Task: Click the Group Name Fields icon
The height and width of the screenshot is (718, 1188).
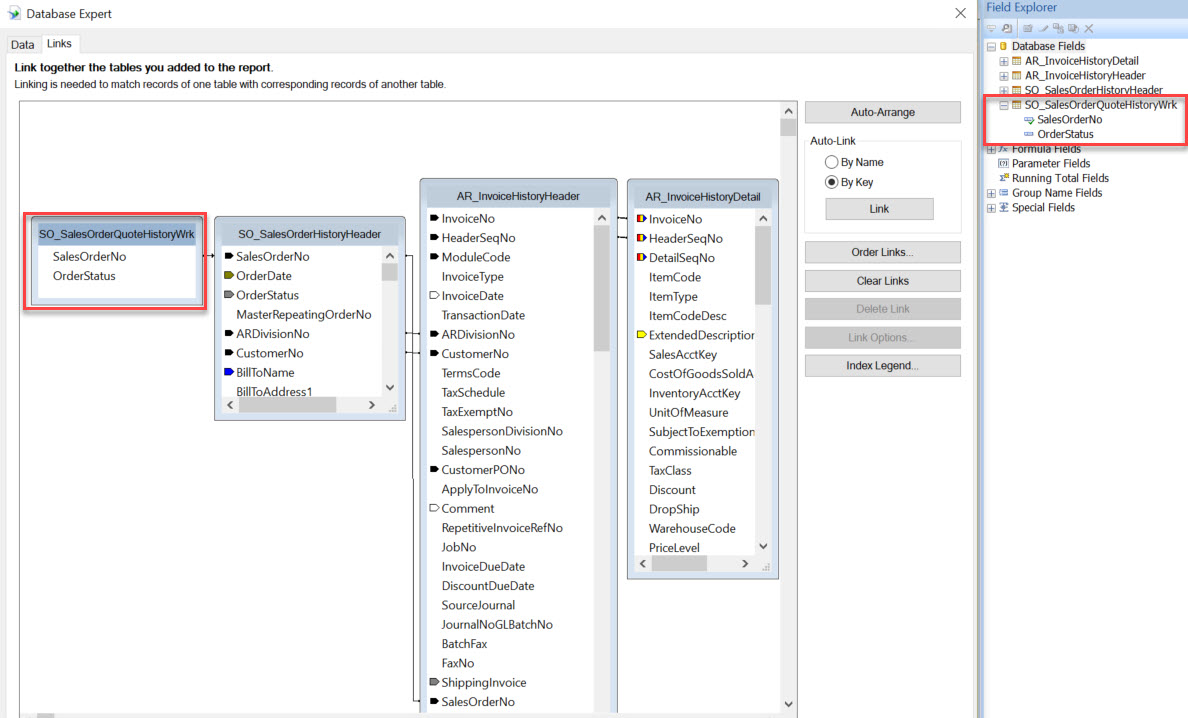Action: (x=1004, y=192)
